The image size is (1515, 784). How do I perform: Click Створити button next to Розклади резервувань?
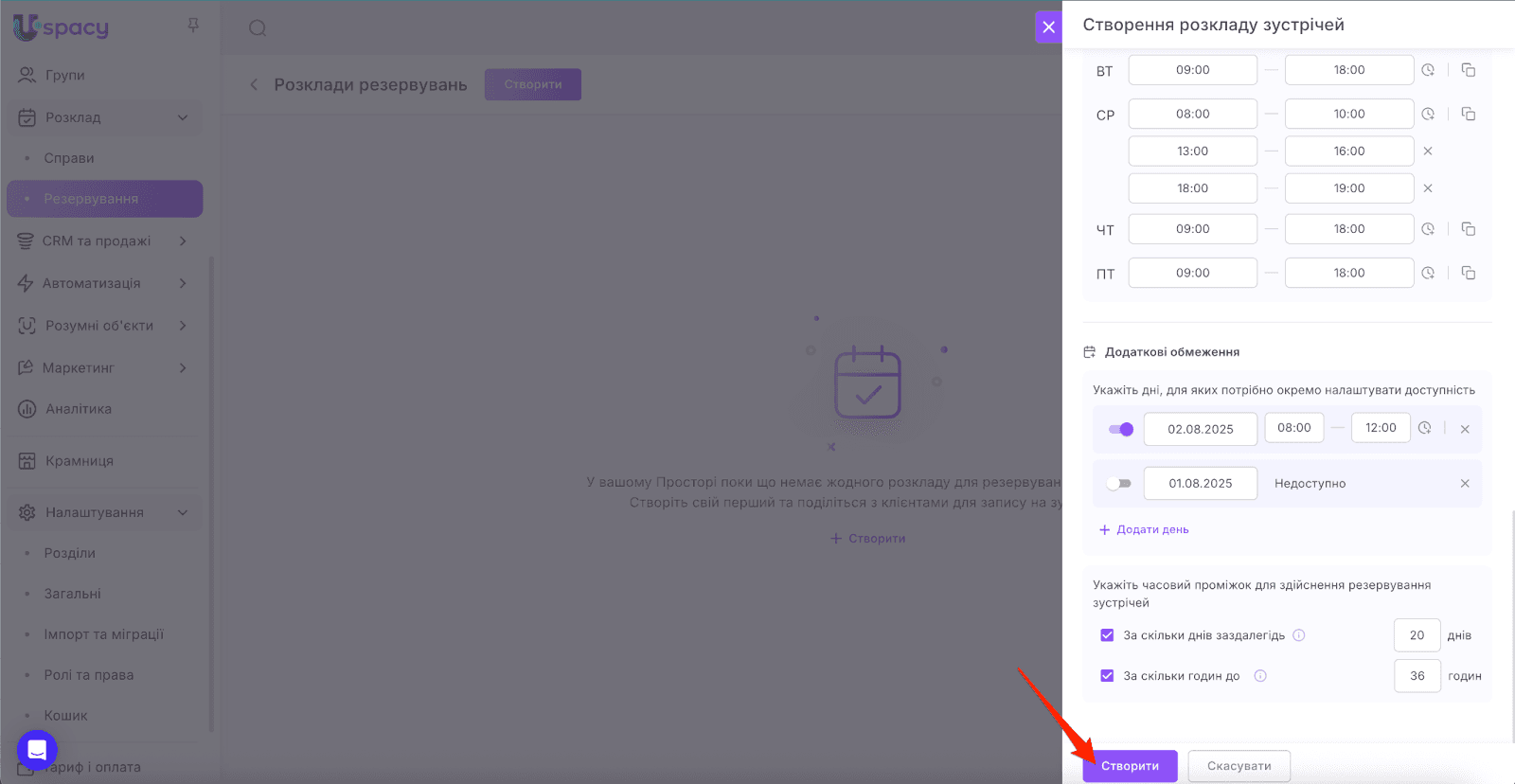(533, 84)
